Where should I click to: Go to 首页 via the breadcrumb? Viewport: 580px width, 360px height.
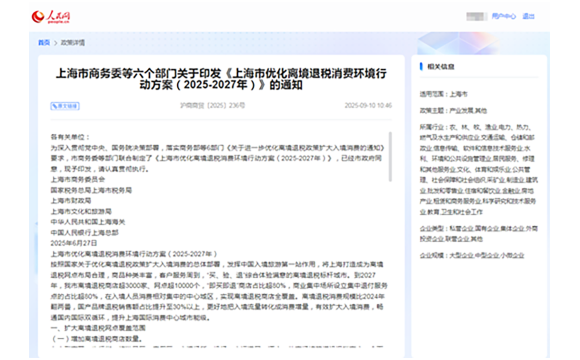pyautogui.click(x=44, y=43)
